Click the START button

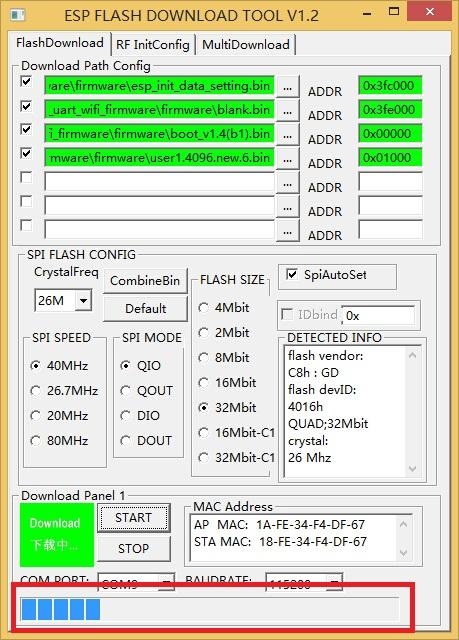[133, 518]
